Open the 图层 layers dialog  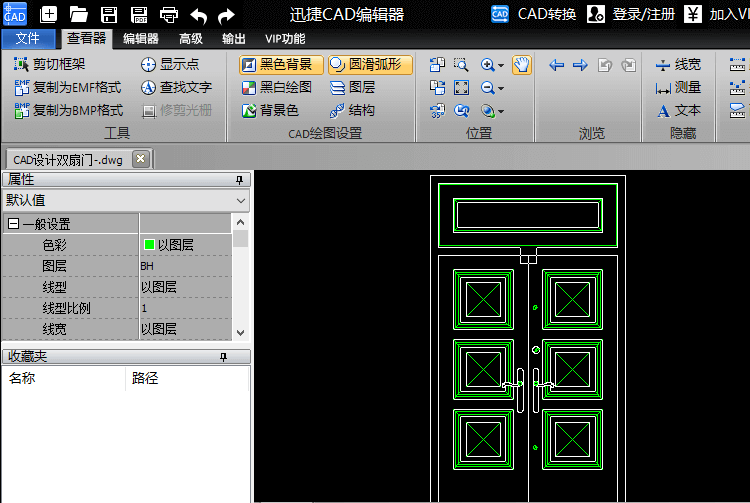pos(353,87)
